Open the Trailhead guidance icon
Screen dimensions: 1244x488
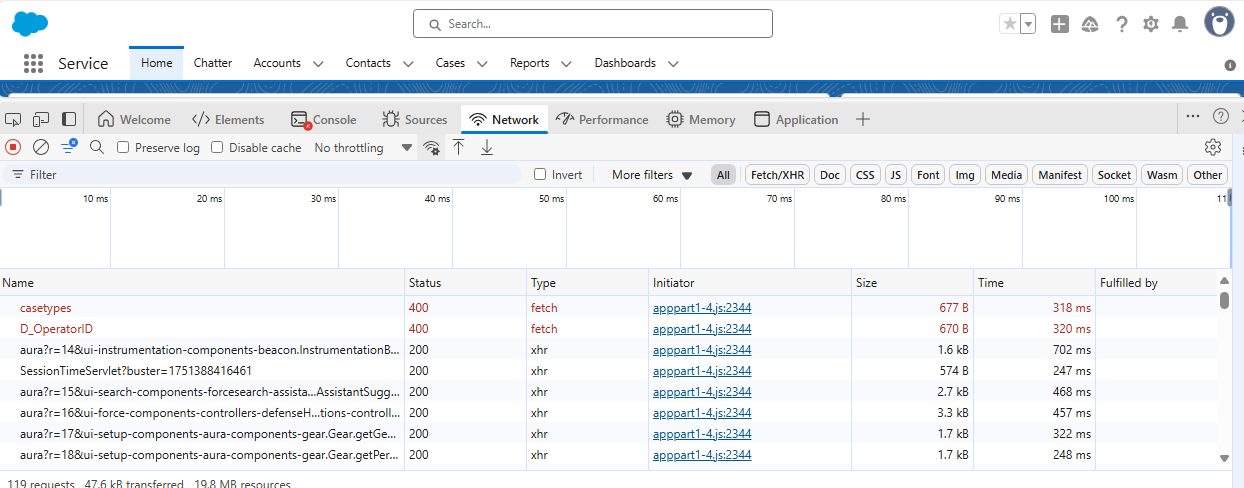(x=1090, y=23)
